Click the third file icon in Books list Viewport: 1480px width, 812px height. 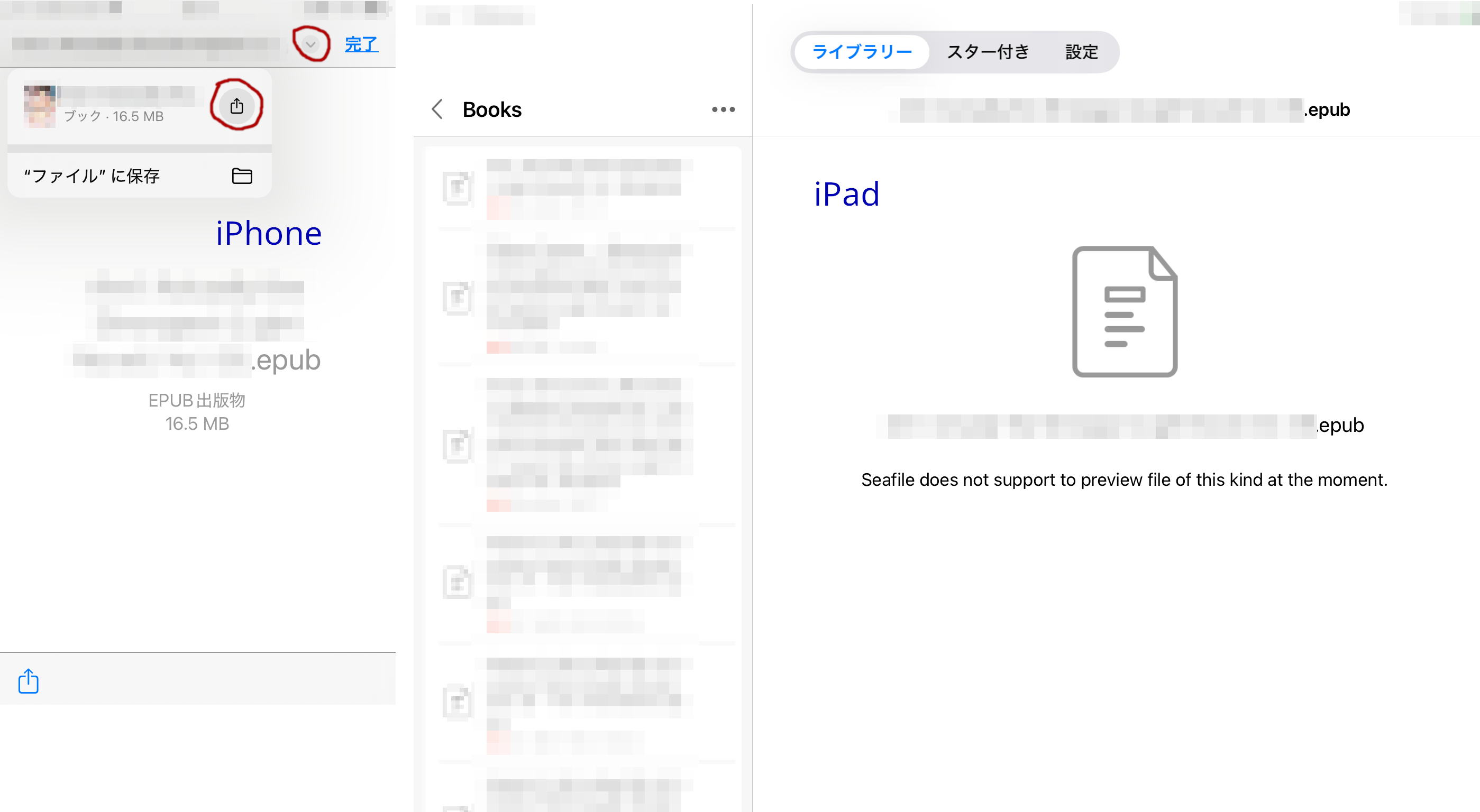point(458,446)
